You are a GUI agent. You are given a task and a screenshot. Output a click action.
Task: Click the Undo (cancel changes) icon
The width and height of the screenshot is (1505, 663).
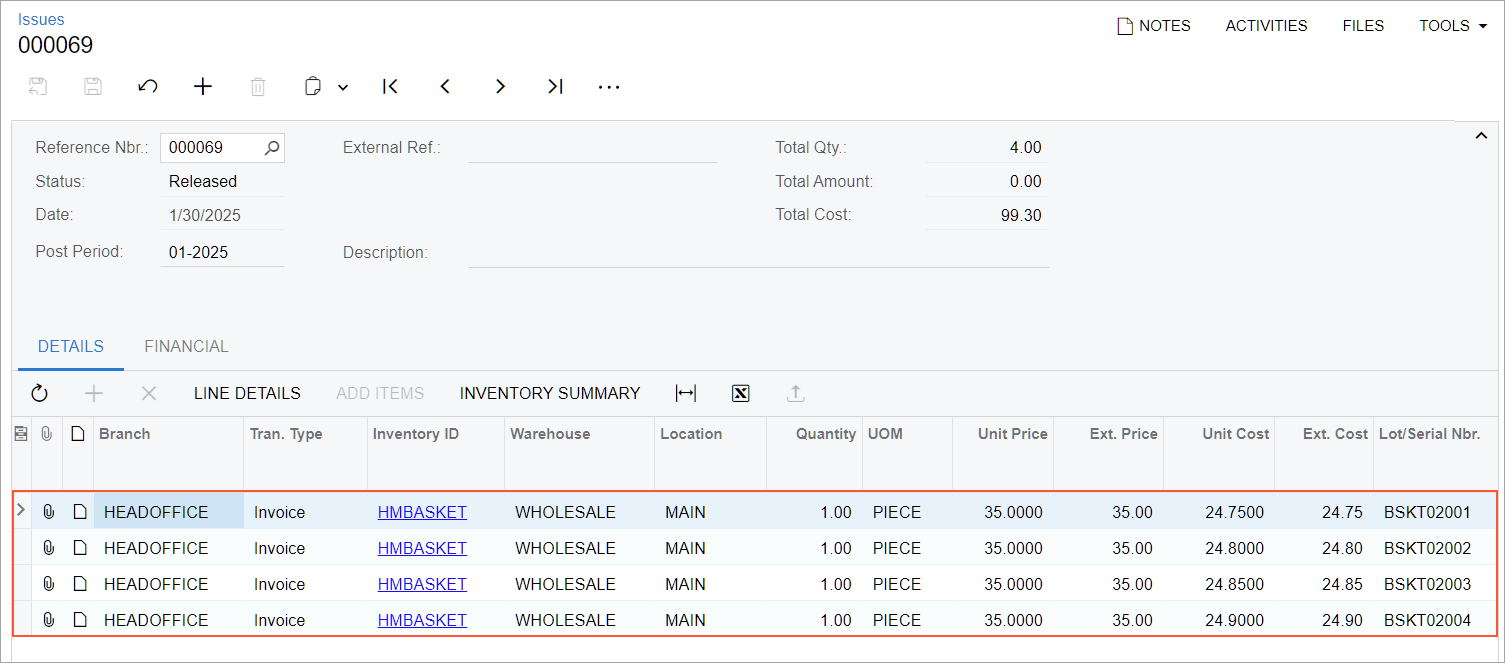pos(148,87)
